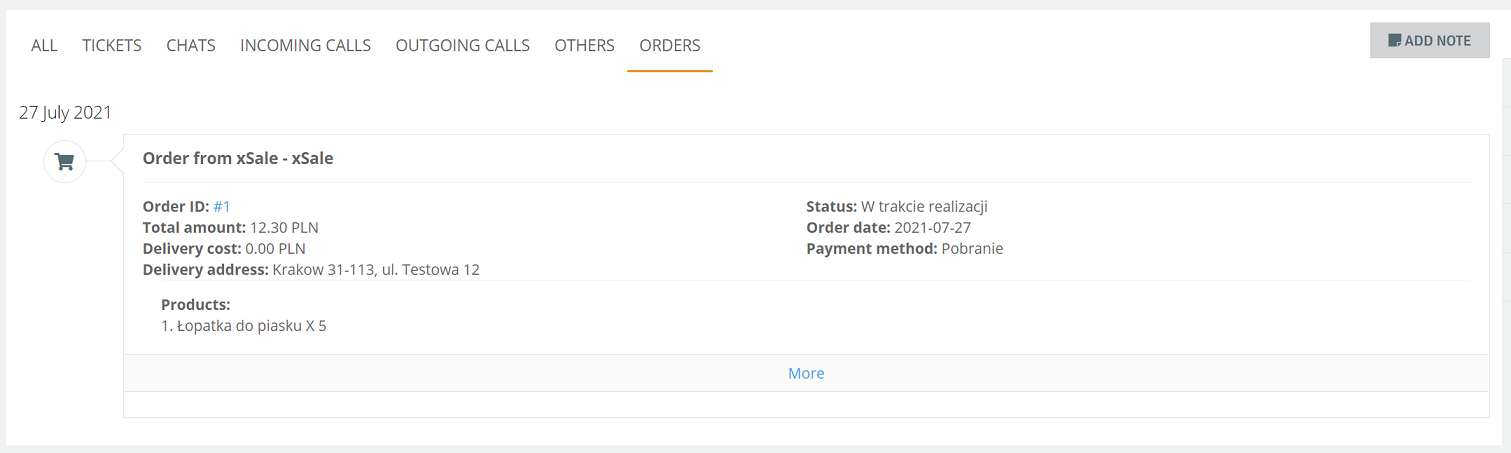Switch to the TICKETS tab
The image size is (1511, 453).
tap(112, 45)
